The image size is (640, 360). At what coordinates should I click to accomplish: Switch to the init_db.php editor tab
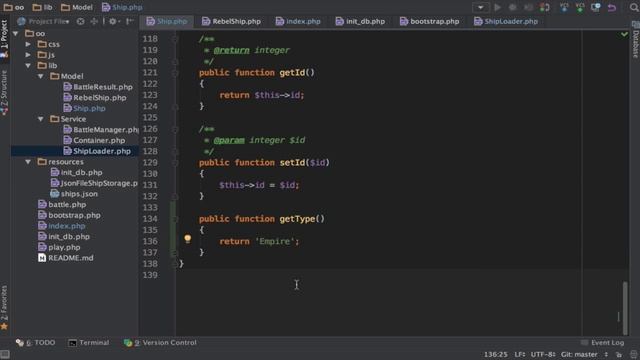coord(360,21)
